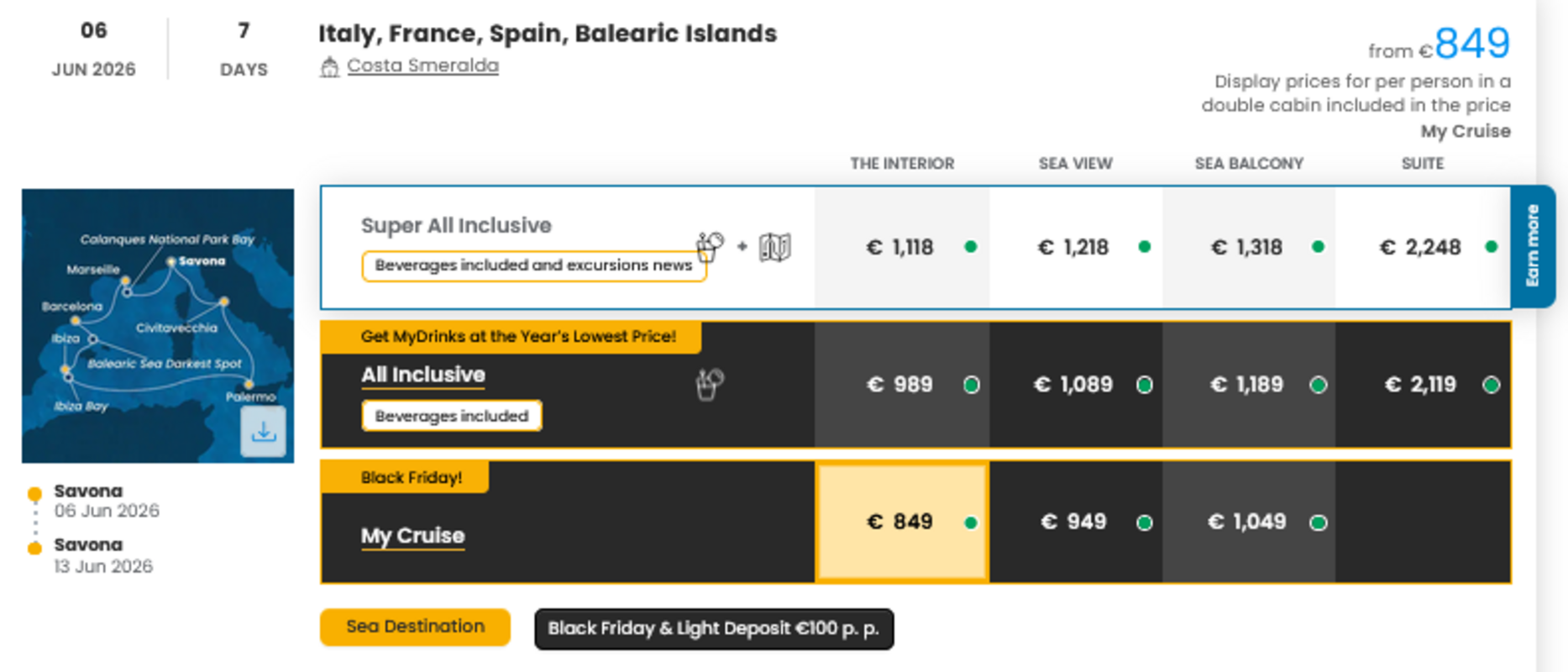The image size is (1568, 672).
Task: Click the drinks icon in All Inclusive row
Action: click(x=710, y=384)
